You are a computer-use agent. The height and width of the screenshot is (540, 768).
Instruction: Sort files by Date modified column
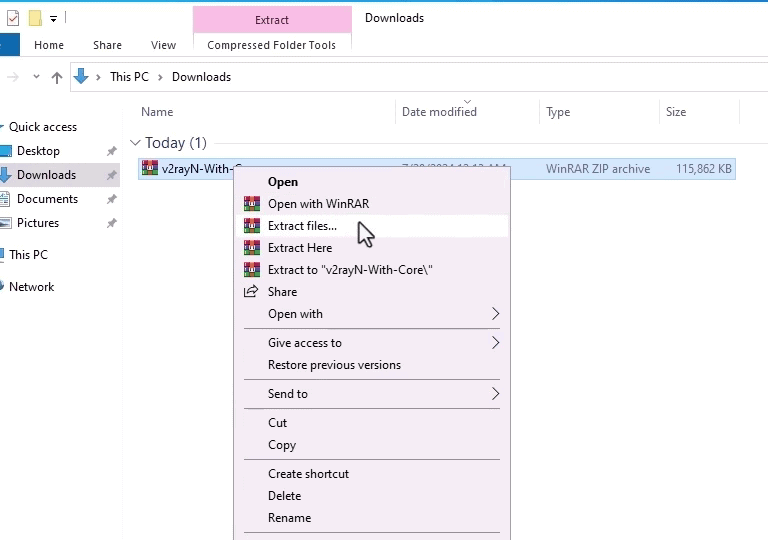coord(439,112)
